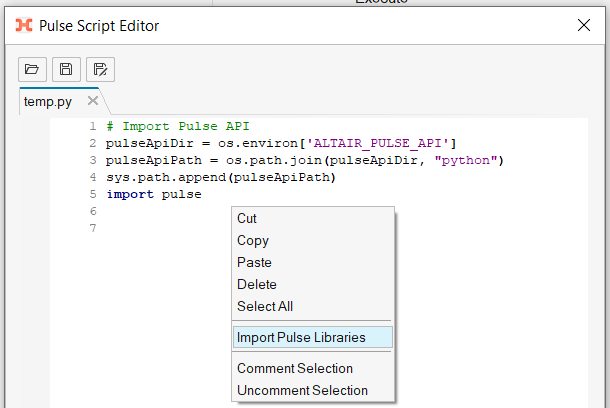610x408 pixels.
Task: Click the 'import pulse' code line
Action: pos(154,194)
